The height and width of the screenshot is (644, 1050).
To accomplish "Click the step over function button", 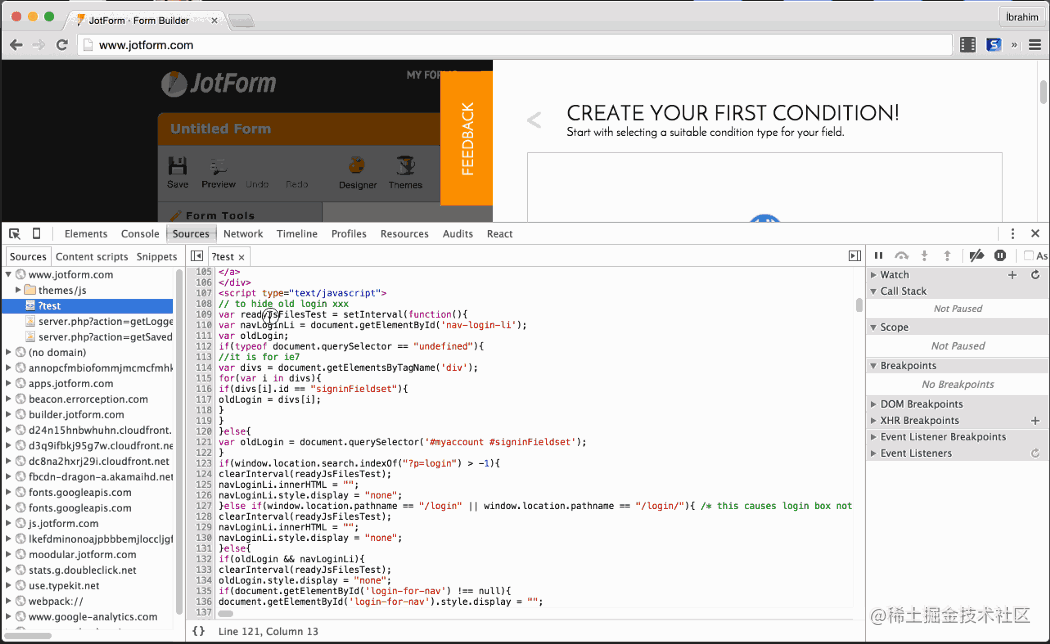I will (901, 255).
